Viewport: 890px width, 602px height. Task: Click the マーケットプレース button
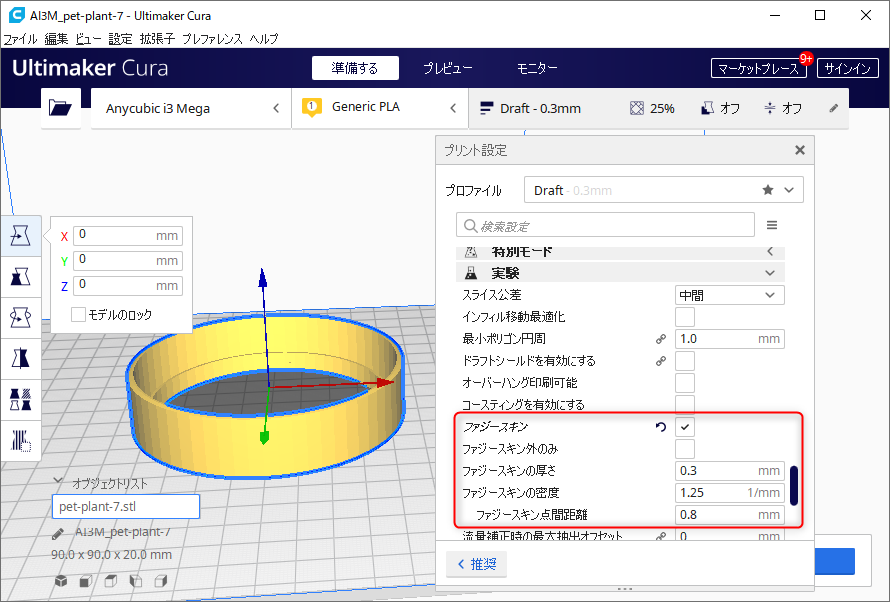click(x=759, y=68)
